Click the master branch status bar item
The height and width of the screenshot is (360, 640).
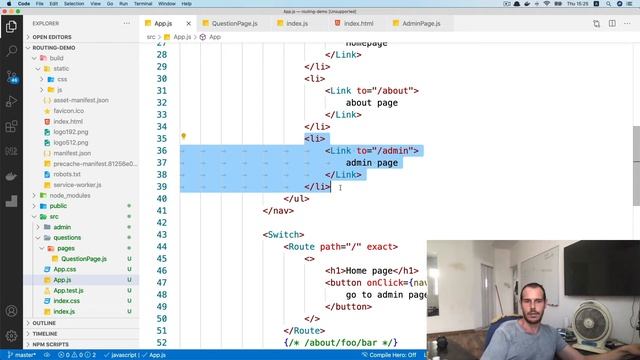tap(22, 355)
